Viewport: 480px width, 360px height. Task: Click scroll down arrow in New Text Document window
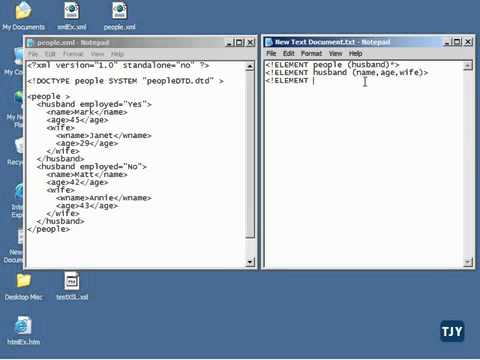tap(468, 262)
